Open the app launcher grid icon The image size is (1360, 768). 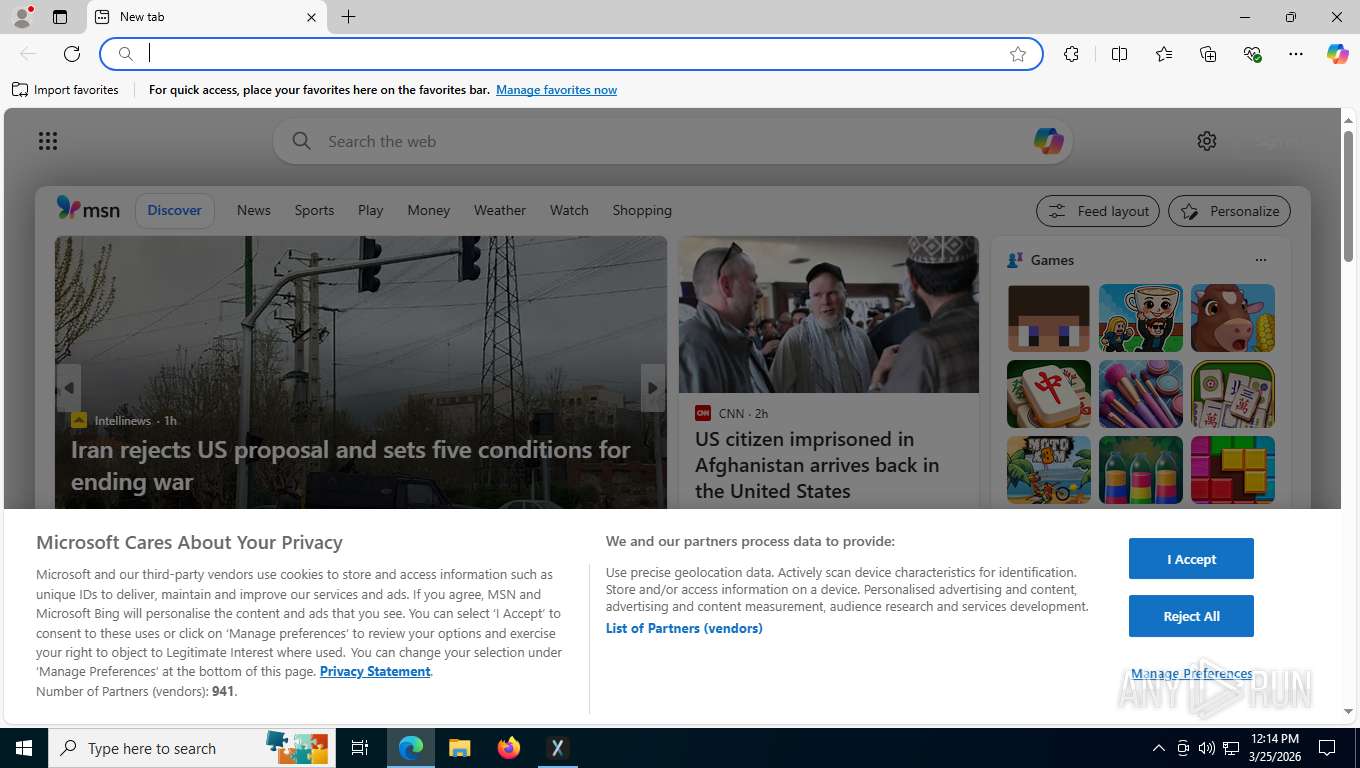coord(48,141)
